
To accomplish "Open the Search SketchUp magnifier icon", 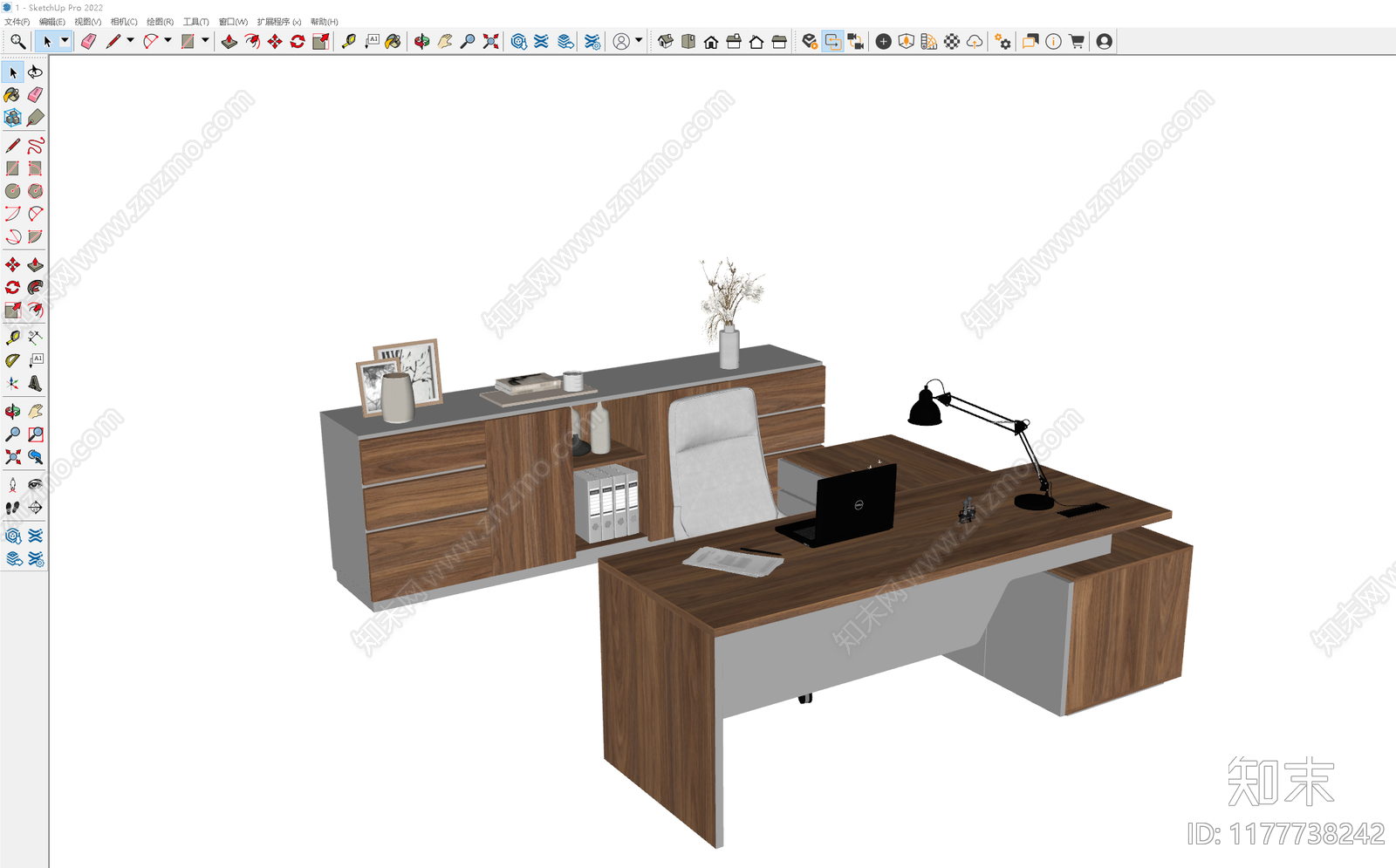I will (17, 41).
